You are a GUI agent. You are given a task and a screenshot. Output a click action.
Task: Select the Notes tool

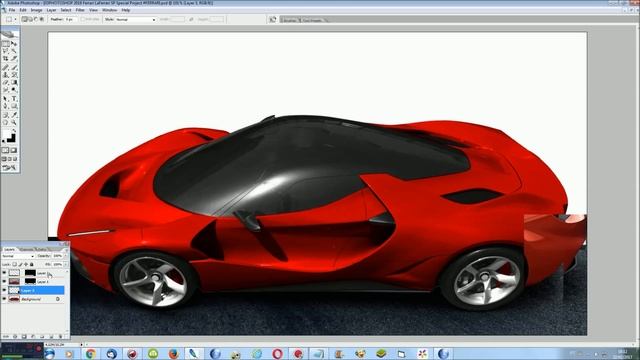point(5,115)
